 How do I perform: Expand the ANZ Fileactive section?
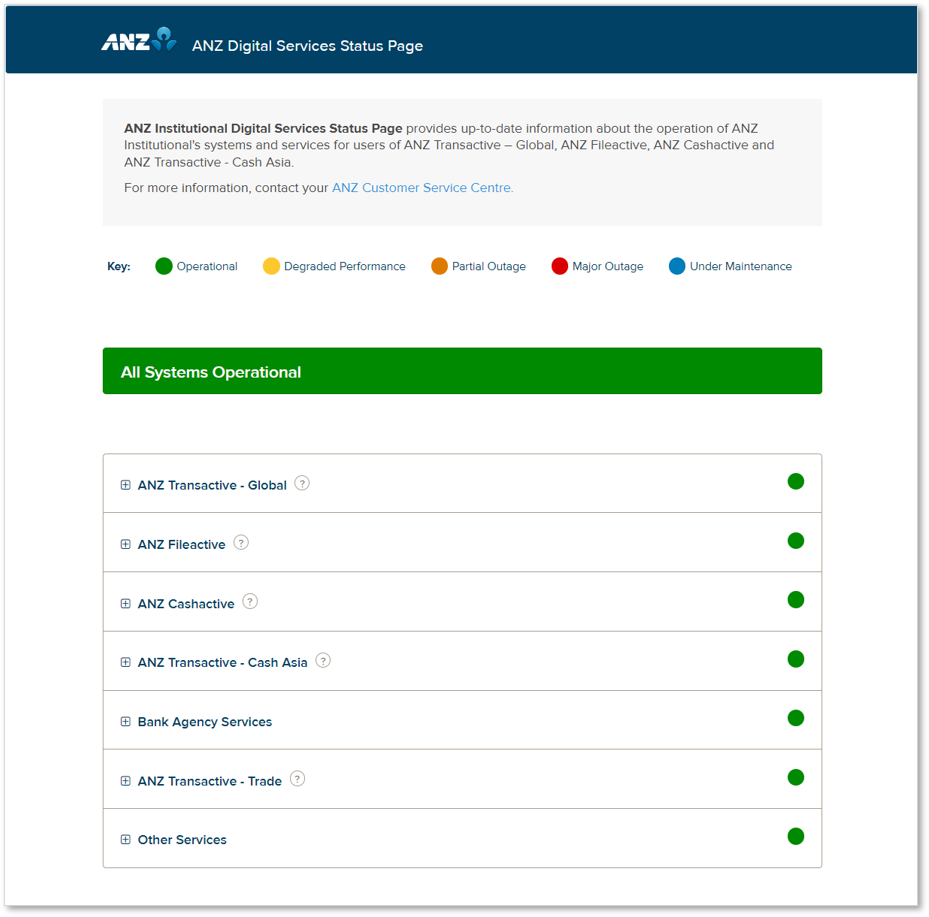click(126, 545)
